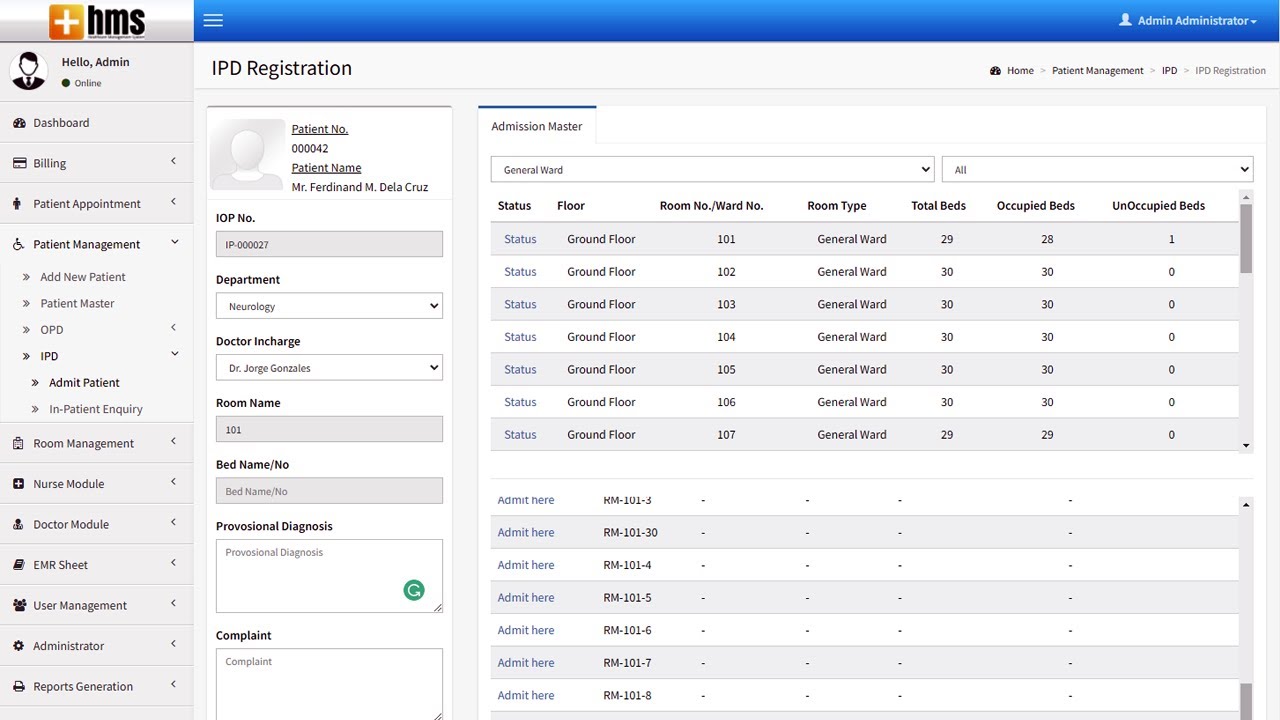Click the bed list scrollbar up arrow
Image resolution: width=1280 pixels, height=720 pixels.
coord(1246,505)
